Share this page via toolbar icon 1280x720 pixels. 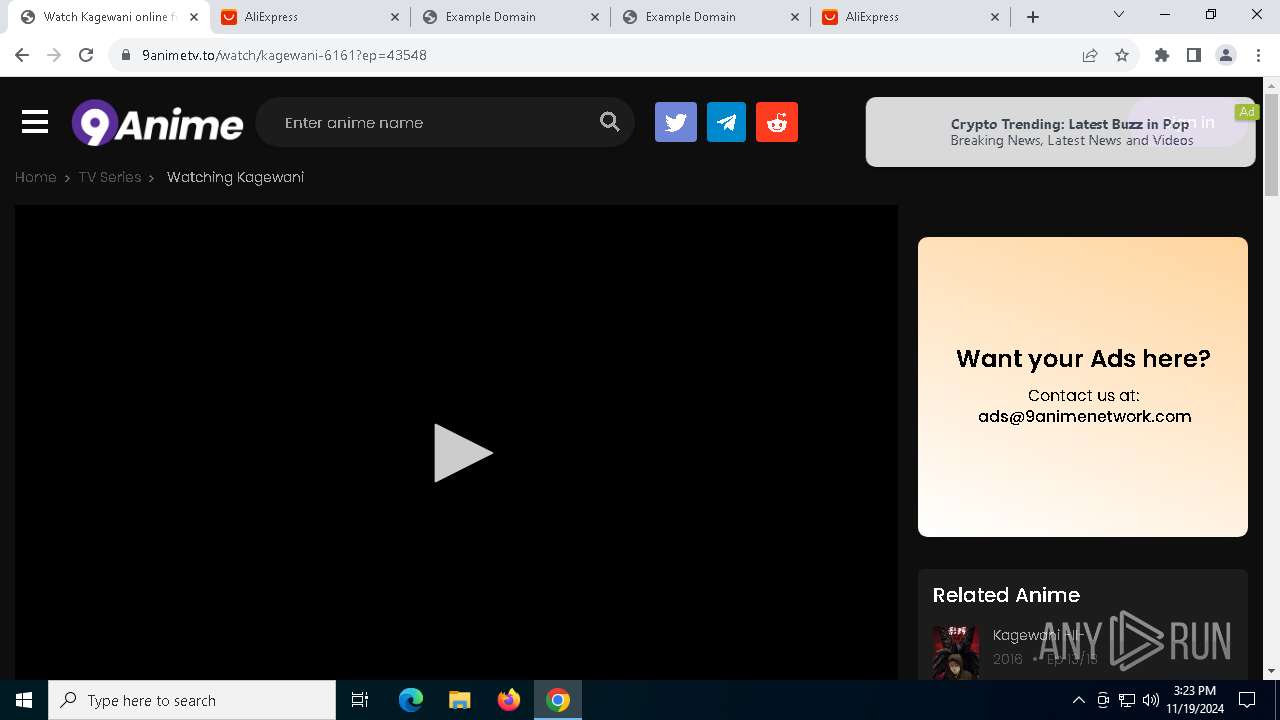click(1090, 55)
